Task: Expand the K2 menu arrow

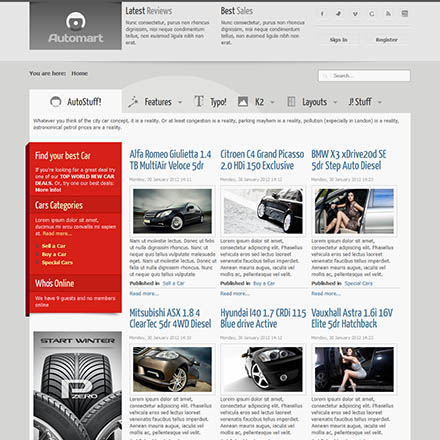Action: (x=272, y=102)
